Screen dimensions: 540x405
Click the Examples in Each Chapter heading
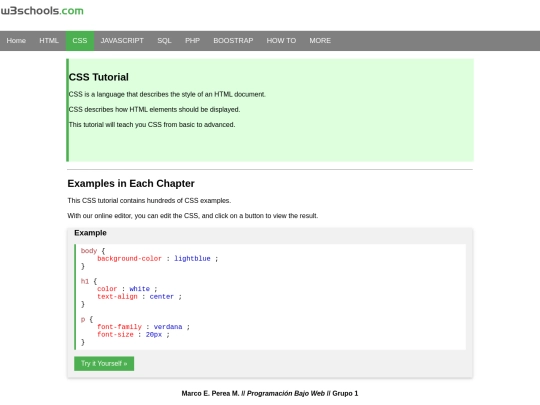[131, 184]
